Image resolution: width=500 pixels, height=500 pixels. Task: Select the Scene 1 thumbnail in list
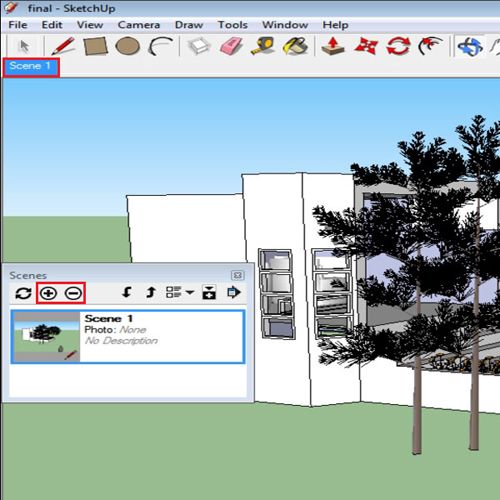(x=47, y=337)
